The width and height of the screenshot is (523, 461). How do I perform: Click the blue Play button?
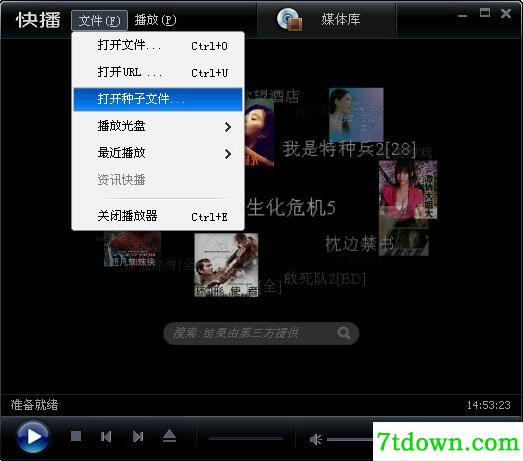click(33, 436)
